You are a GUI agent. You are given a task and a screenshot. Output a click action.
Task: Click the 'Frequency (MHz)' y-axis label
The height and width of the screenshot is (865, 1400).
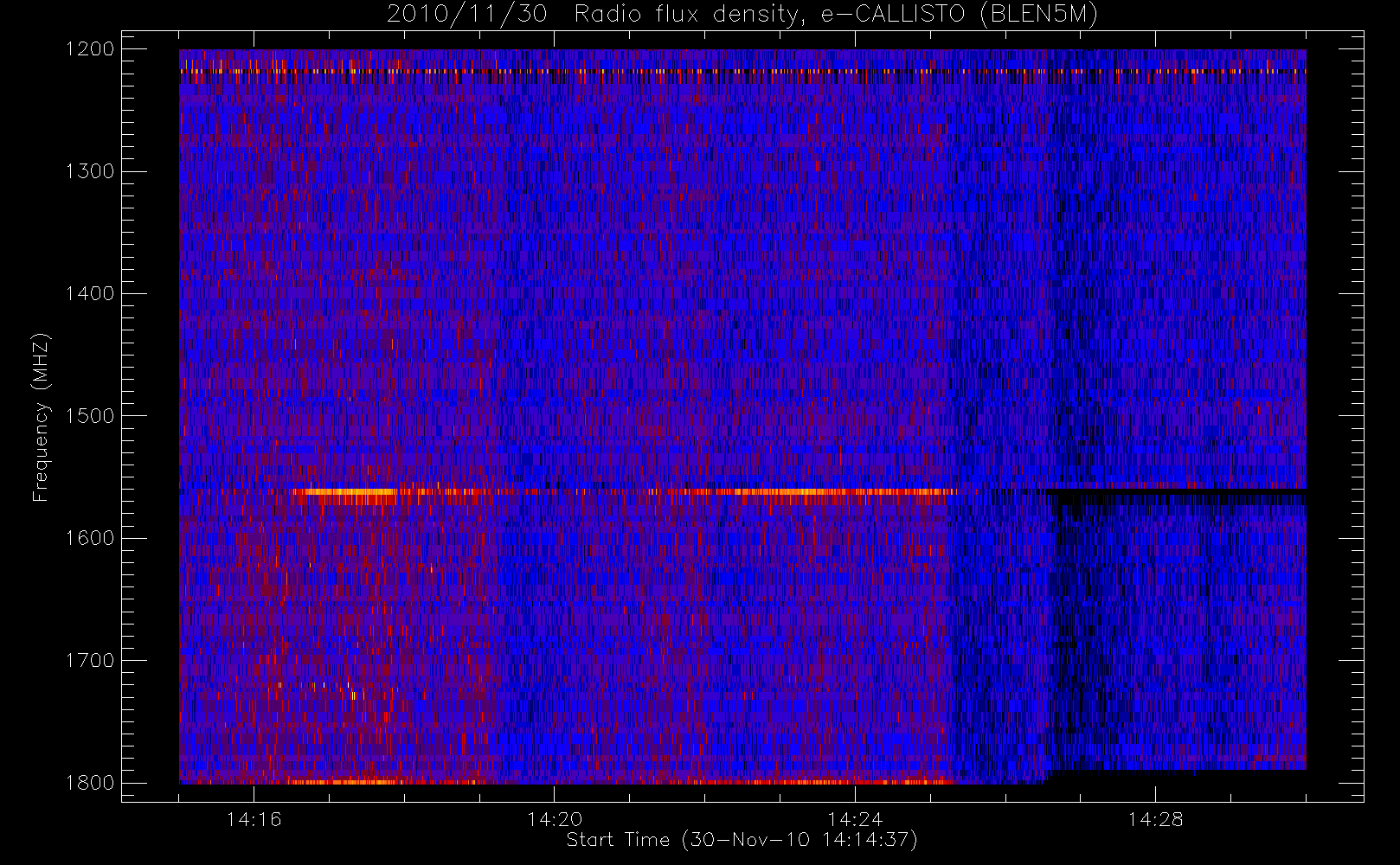pyautogui.click(x=40, y=417)
